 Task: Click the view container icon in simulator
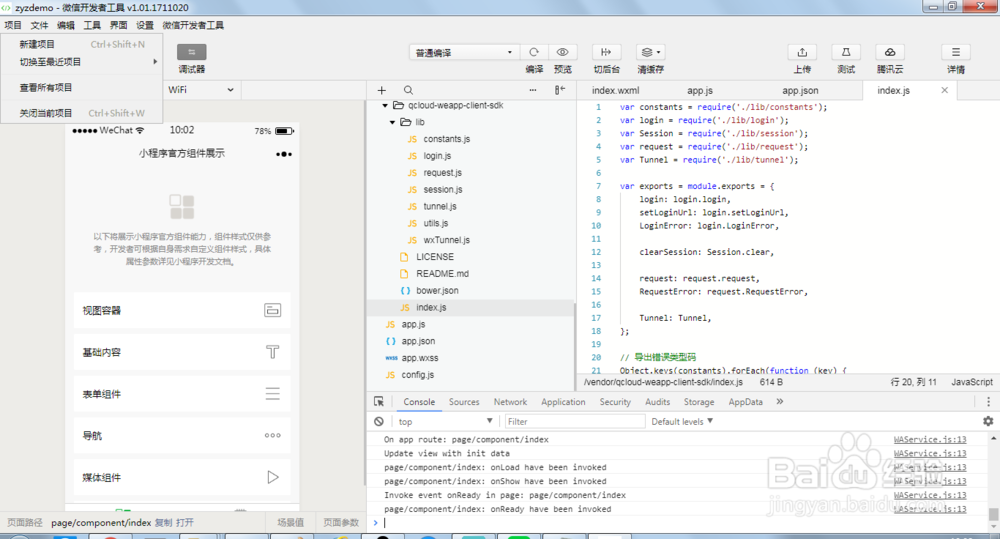pyautogui.click(x=272, y=310)
